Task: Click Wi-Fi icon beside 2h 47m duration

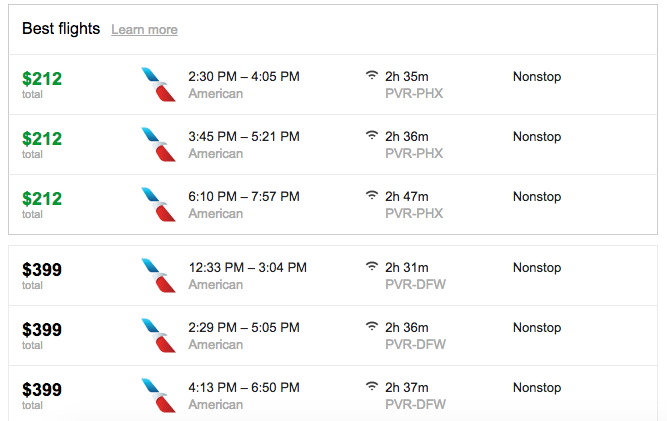Action: tap(372, 195)
